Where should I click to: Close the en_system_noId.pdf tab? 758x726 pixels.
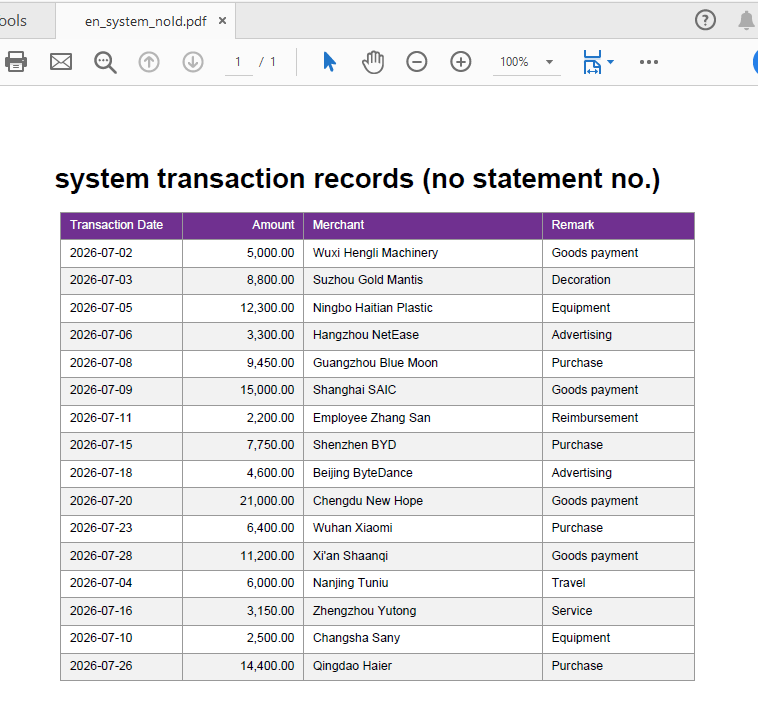click(x=222, y=21)
